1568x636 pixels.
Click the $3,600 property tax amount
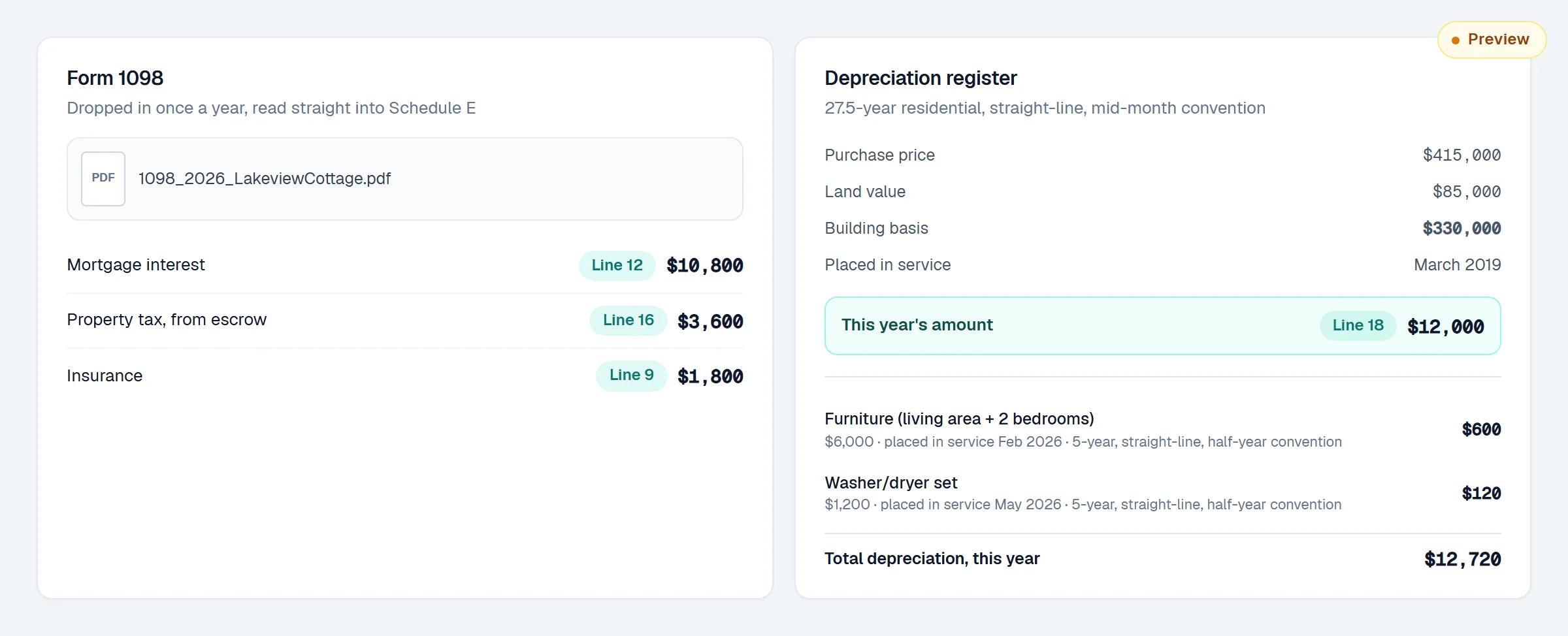[710, 321]
